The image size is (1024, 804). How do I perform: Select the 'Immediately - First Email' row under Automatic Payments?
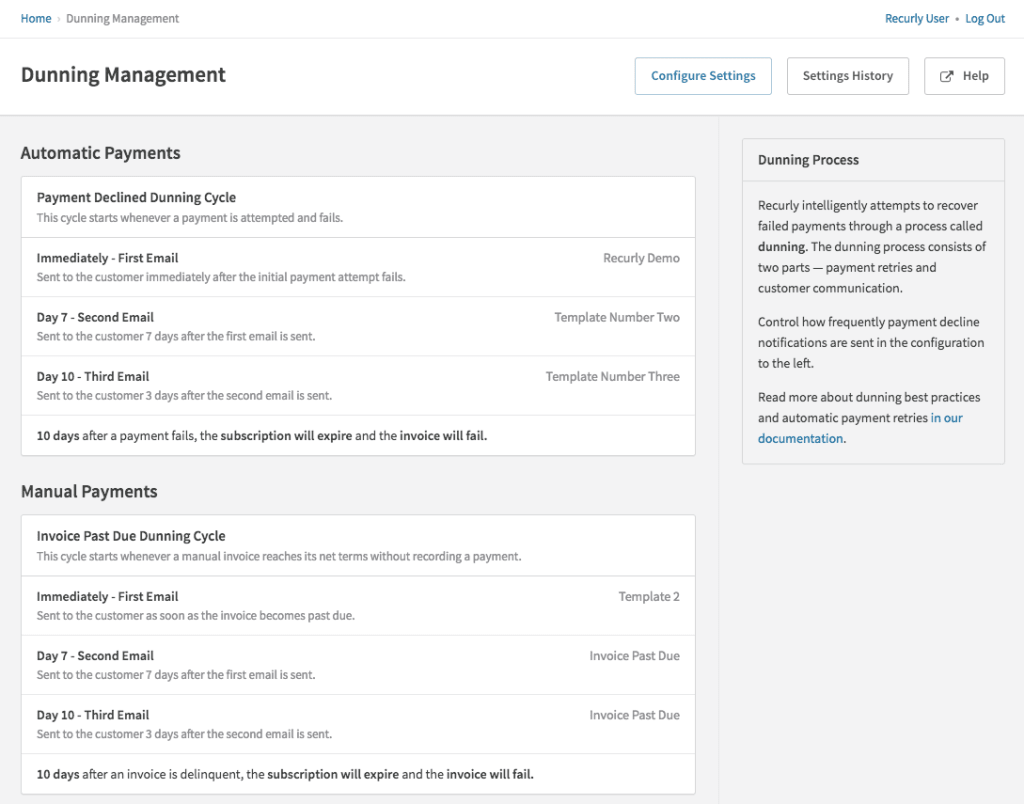(x=358, y=266)
